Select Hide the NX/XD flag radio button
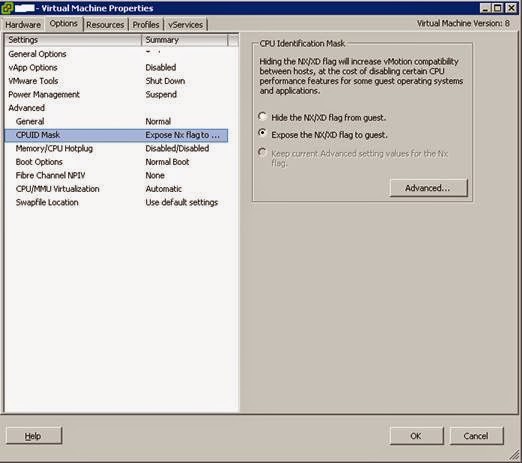Image resolution: width=522 pixels, height=463 pixels. (262, 117)
